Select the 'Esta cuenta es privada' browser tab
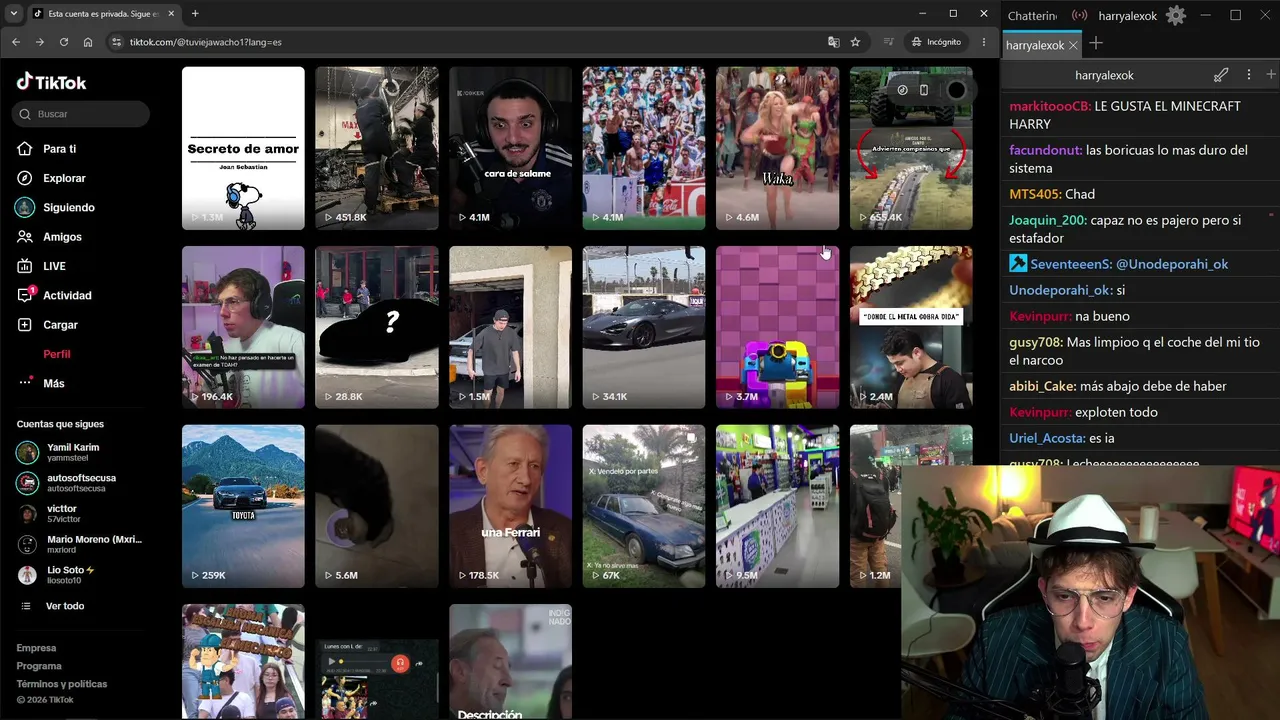 (103, 14)
